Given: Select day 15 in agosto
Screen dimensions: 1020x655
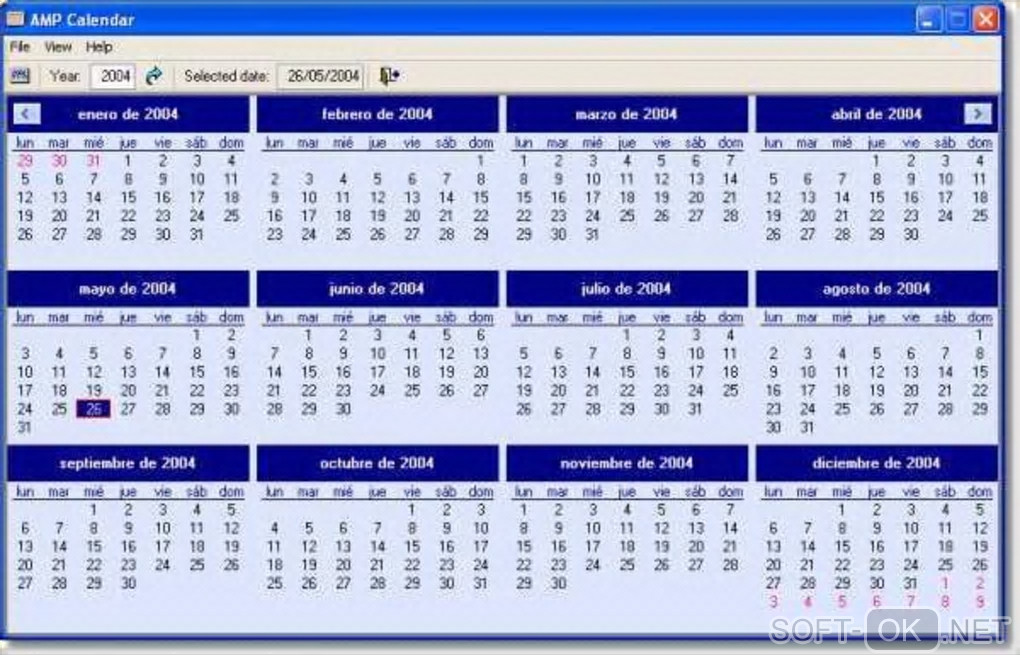Looking at the screenshot, I should [980, 372].
